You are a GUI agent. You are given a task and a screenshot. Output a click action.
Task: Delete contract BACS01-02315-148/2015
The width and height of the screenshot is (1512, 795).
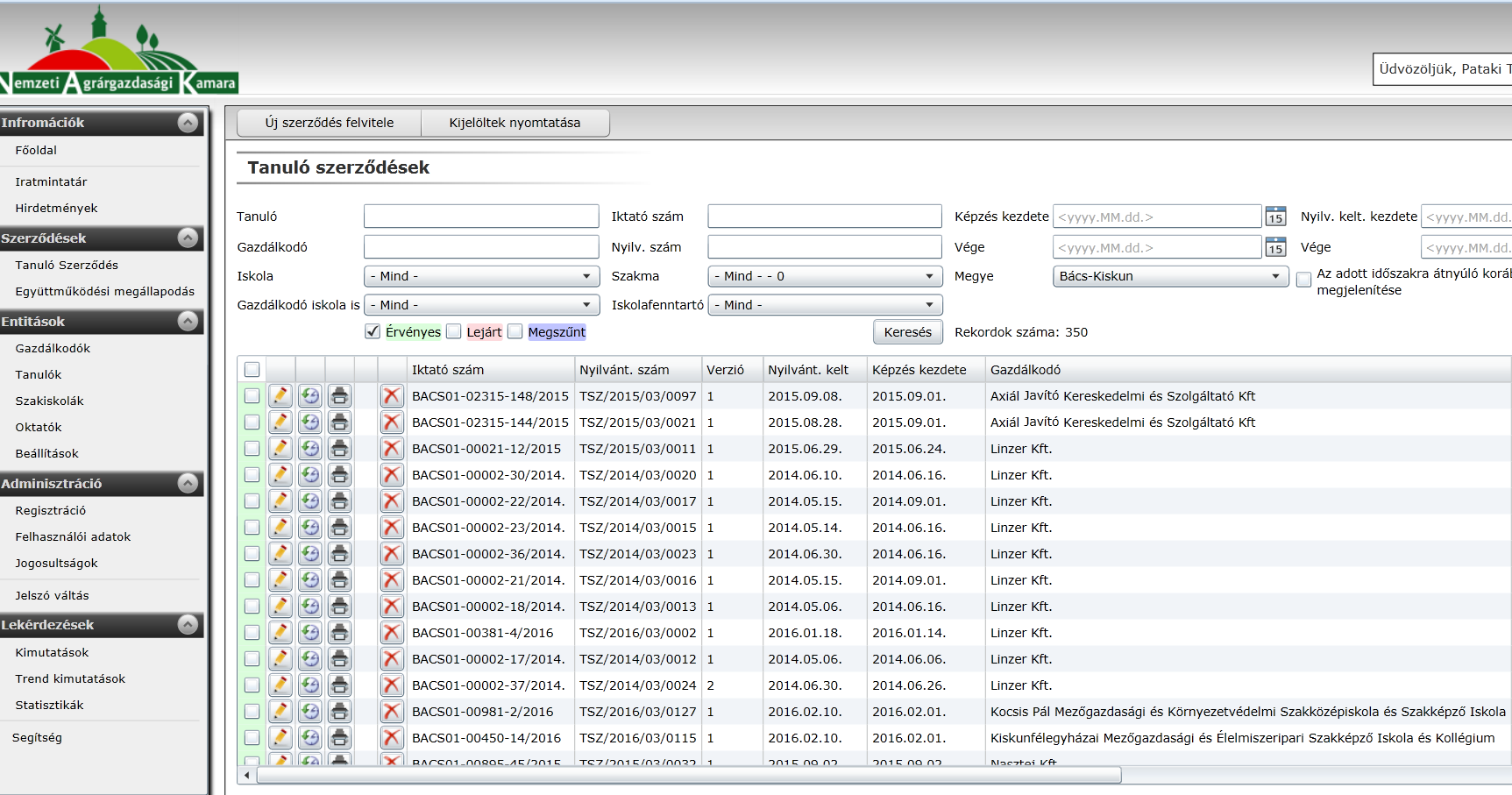[x=392, y=396]
